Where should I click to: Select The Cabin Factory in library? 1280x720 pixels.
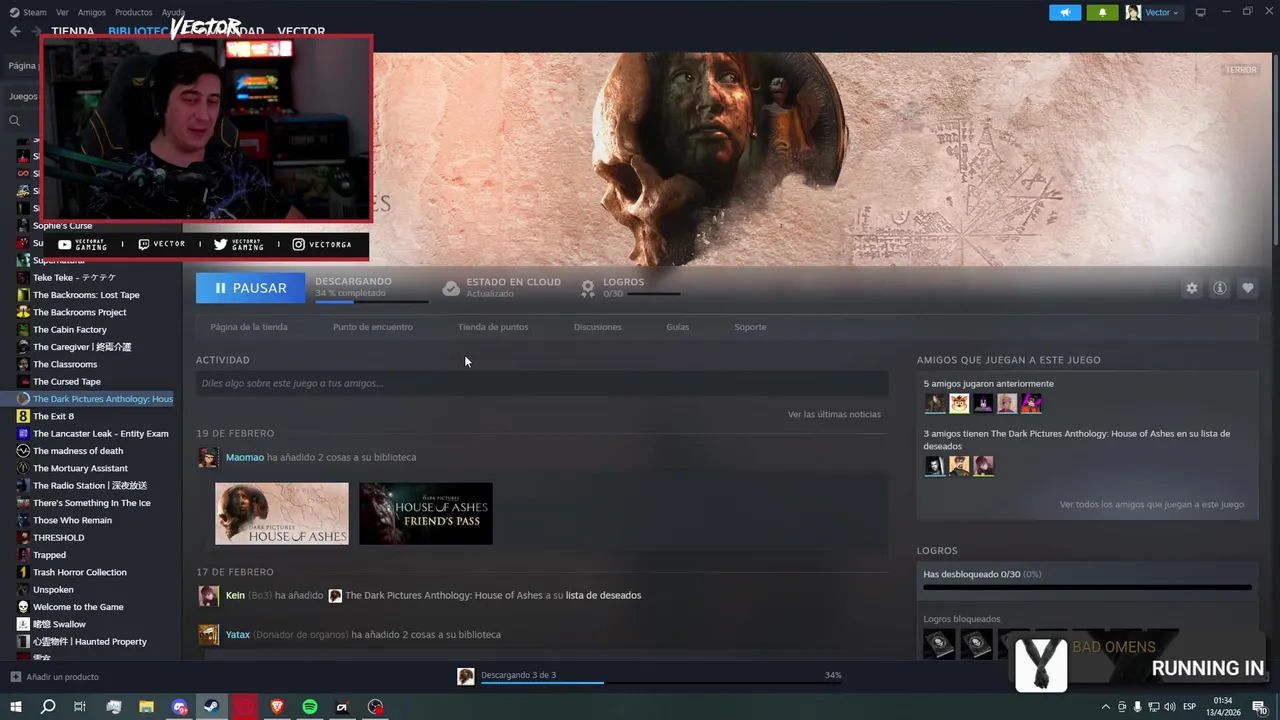click(70, 329)
